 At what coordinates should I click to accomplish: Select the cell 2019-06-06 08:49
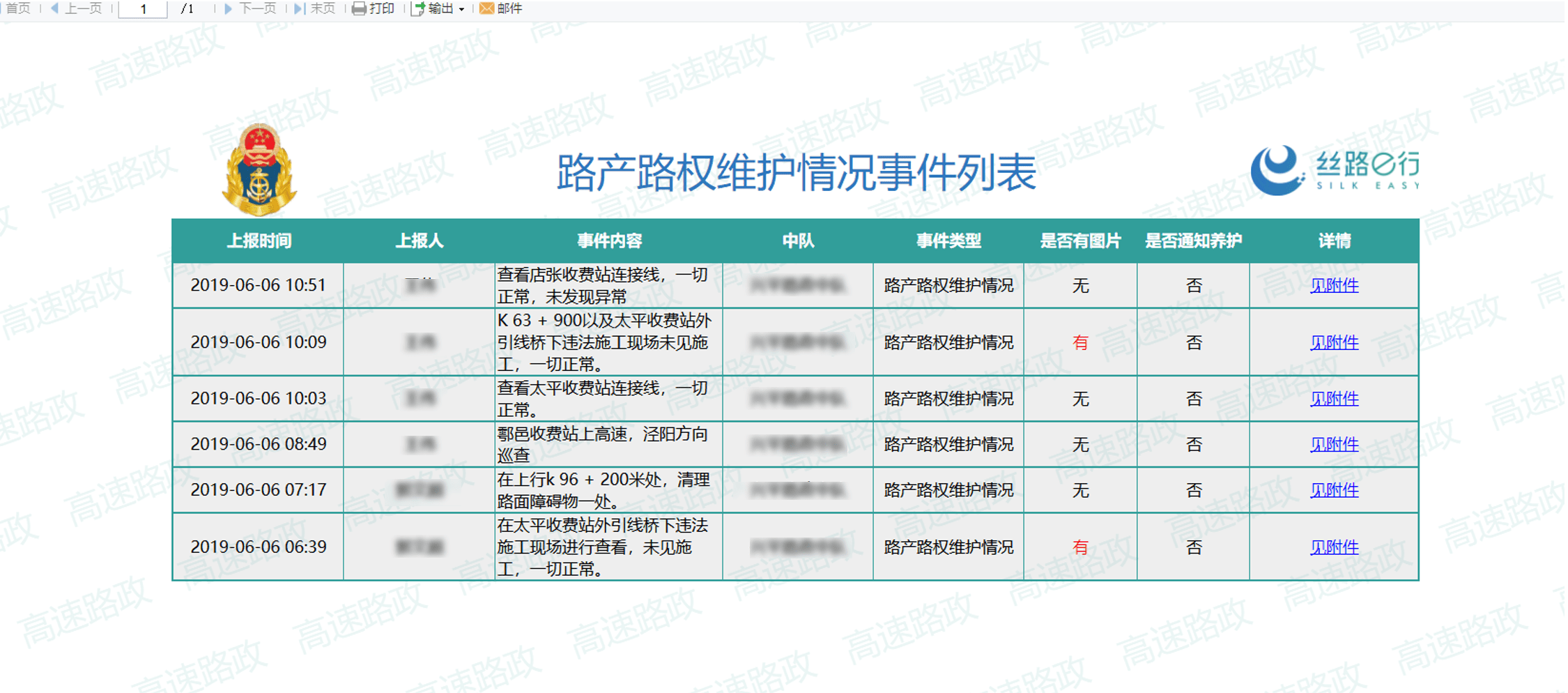pos(259,444)
